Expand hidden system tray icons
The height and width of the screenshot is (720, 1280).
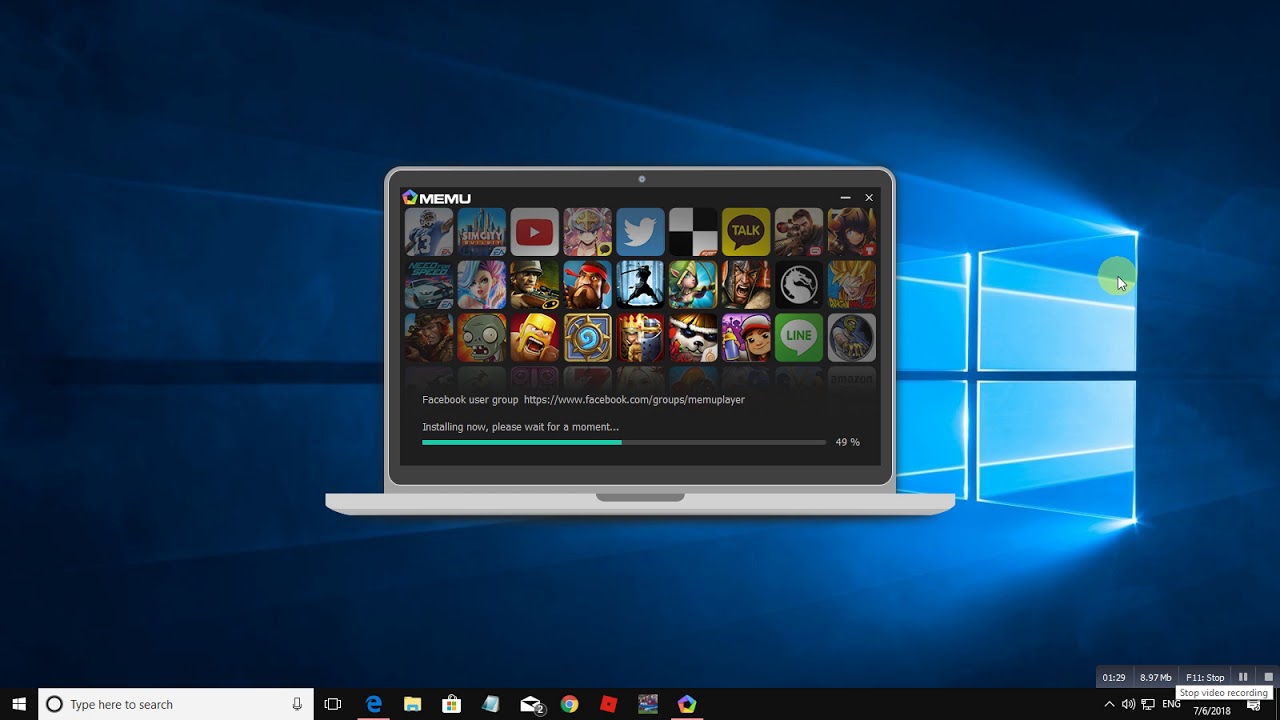[x=1109, y=704]
